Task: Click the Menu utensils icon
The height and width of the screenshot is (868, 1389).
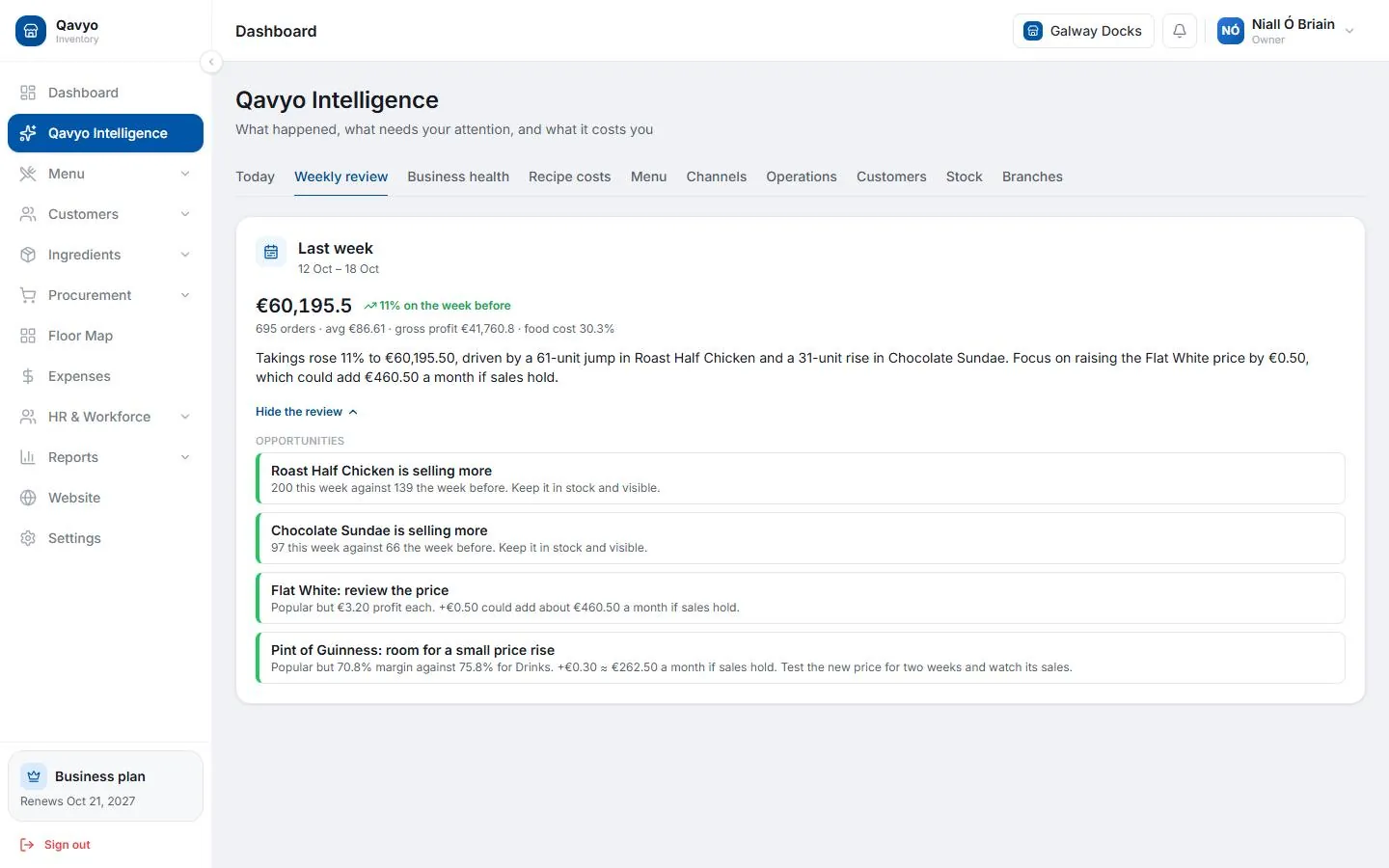Action: click(x=28, y=174)
